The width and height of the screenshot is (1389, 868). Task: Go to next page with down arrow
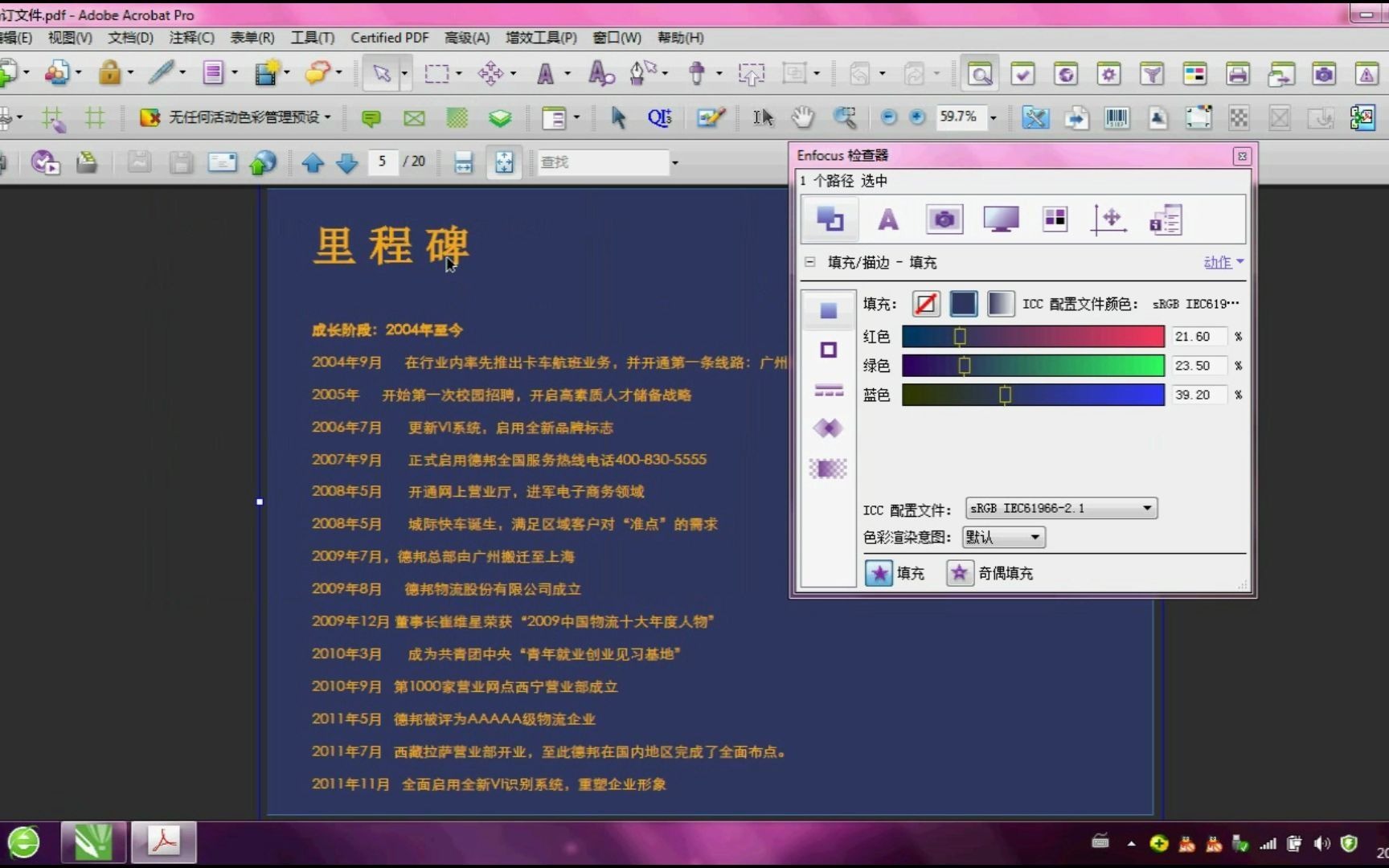[346, 162]
